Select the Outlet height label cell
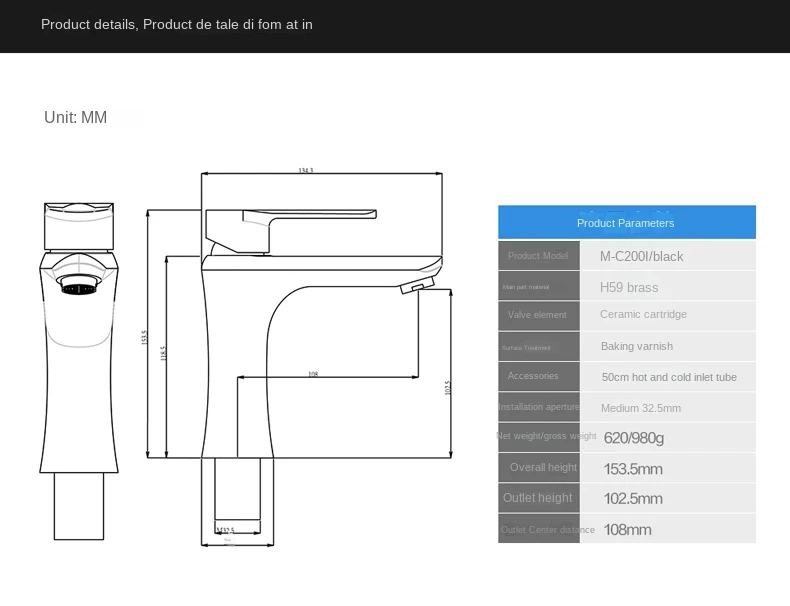 click(538, 498)
